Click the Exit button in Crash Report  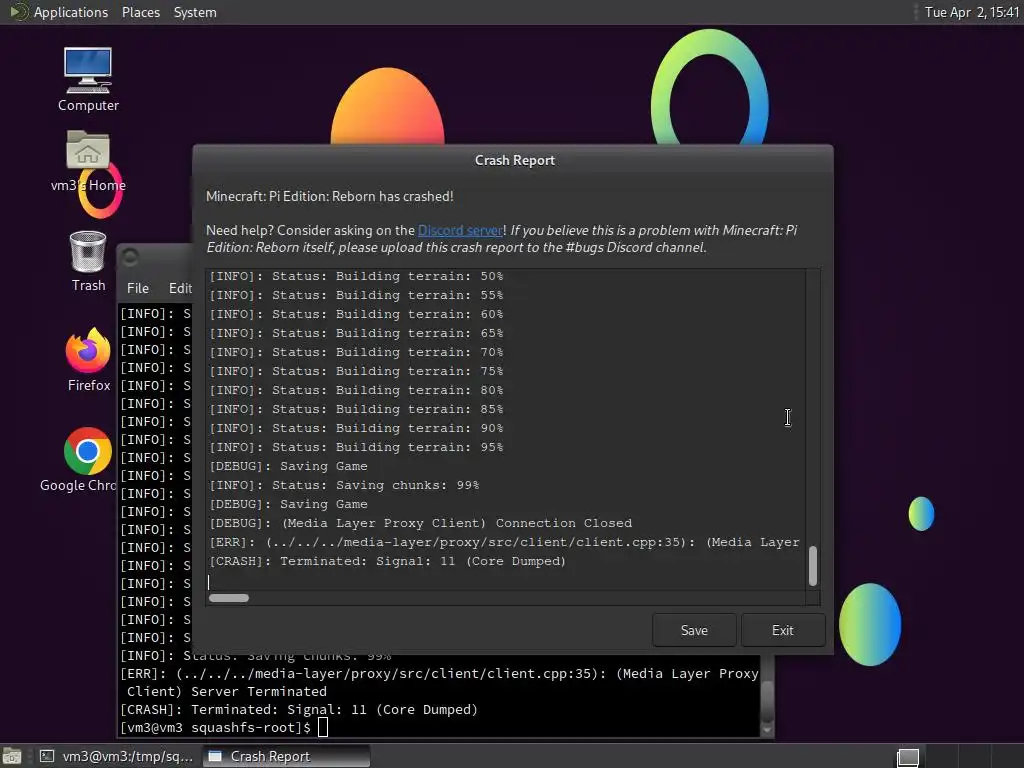(x=782, y=630)
